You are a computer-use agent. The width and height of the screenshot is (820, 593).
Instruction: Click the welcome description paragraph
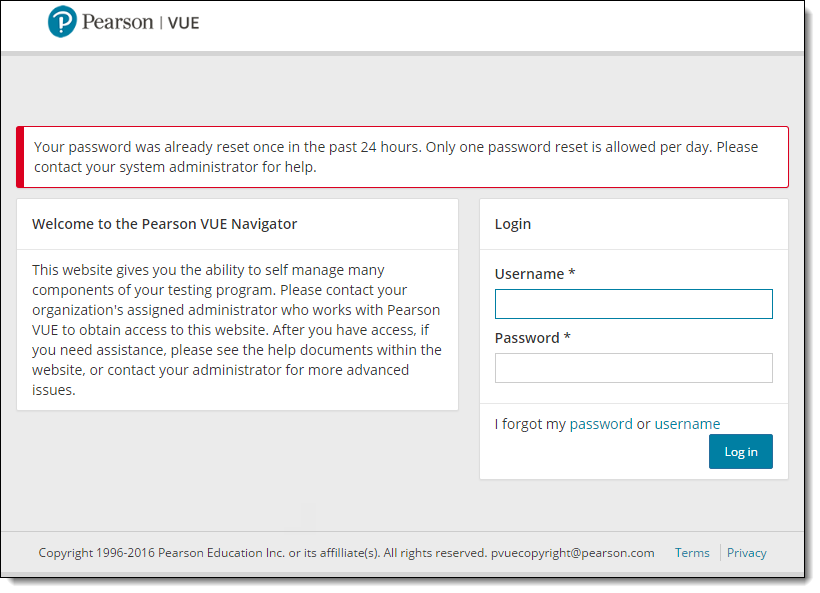tap(237, 330)
